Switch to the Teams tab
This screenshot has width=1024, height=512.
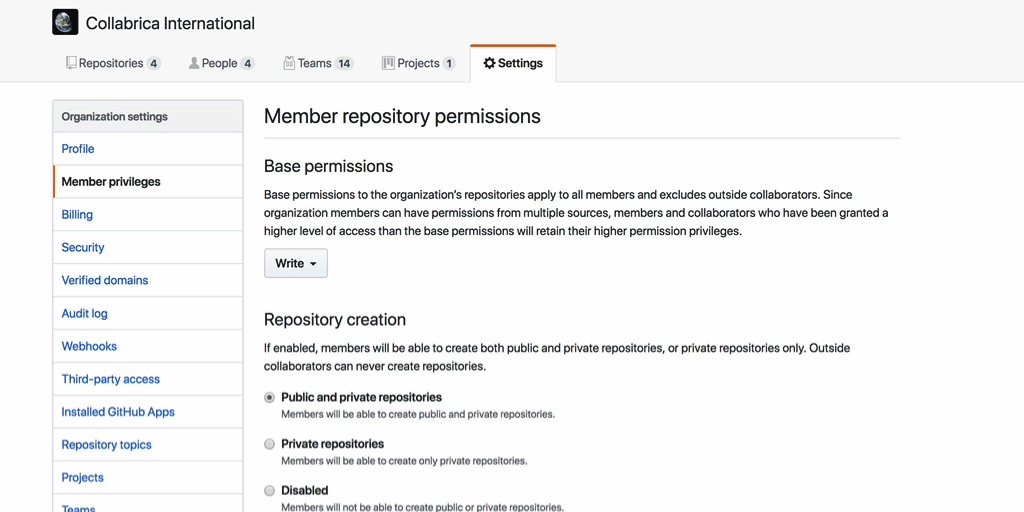tap(315, 63)
